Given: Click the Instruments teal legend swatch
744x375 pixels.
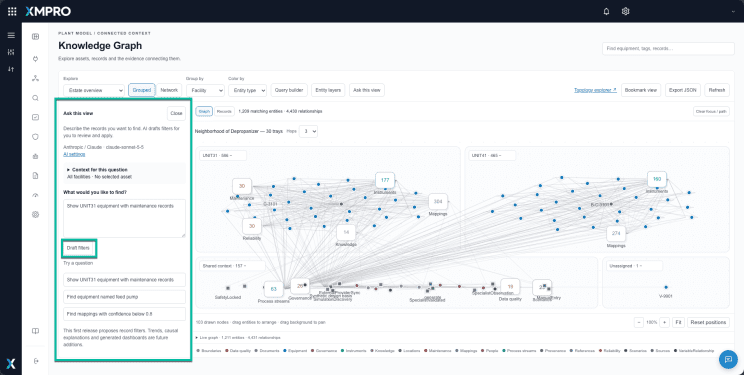Looking at the screenshot, I should pyautogui.click(x=342, y=351).
